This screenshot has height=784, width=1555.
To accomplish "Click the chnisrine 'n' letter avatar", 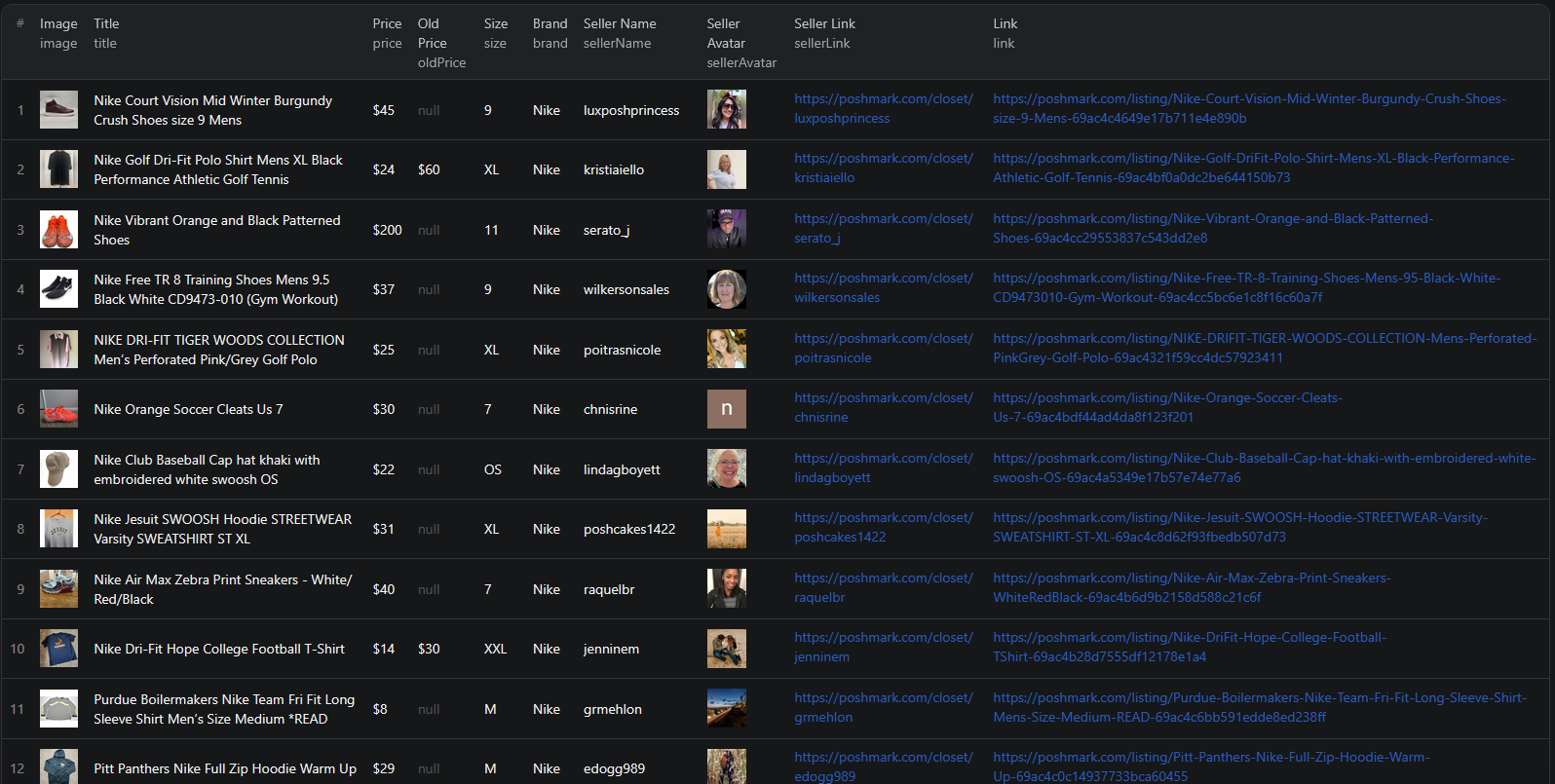I will click(726, 409).
